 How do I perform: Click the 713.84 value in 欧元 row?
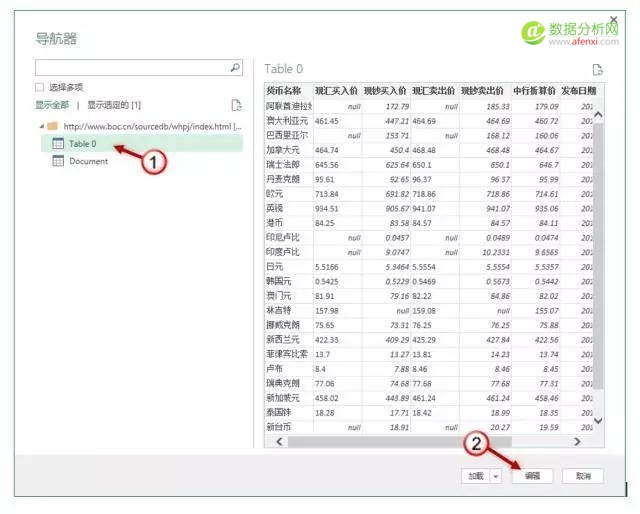click(x=327, y=194)
